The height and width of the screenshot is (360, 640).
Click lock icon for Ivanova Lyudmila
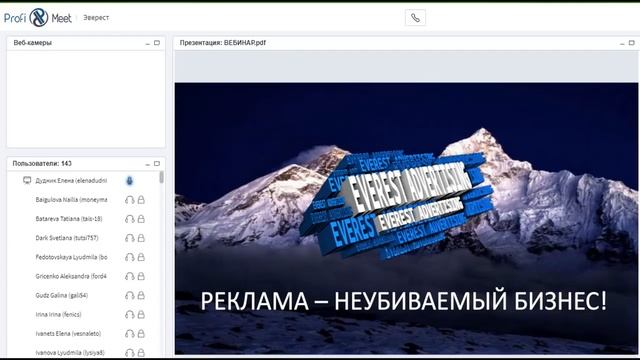coord(141,353)
